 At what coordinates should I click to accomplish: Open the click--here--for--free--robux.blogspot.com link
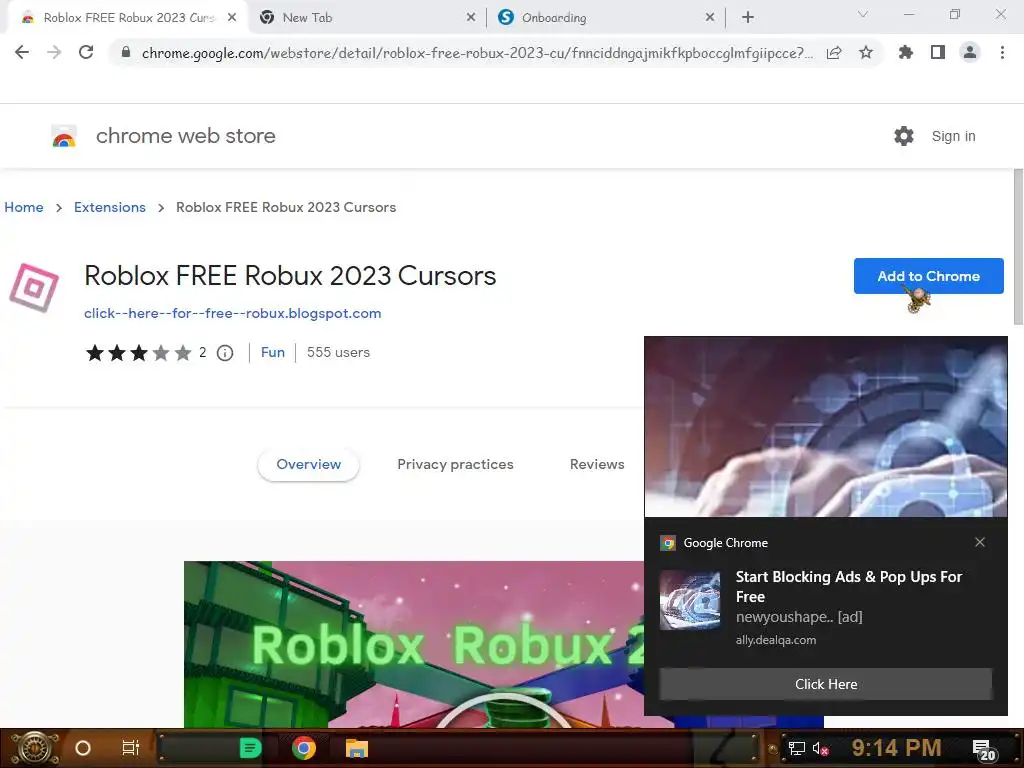tap(232, 313)
